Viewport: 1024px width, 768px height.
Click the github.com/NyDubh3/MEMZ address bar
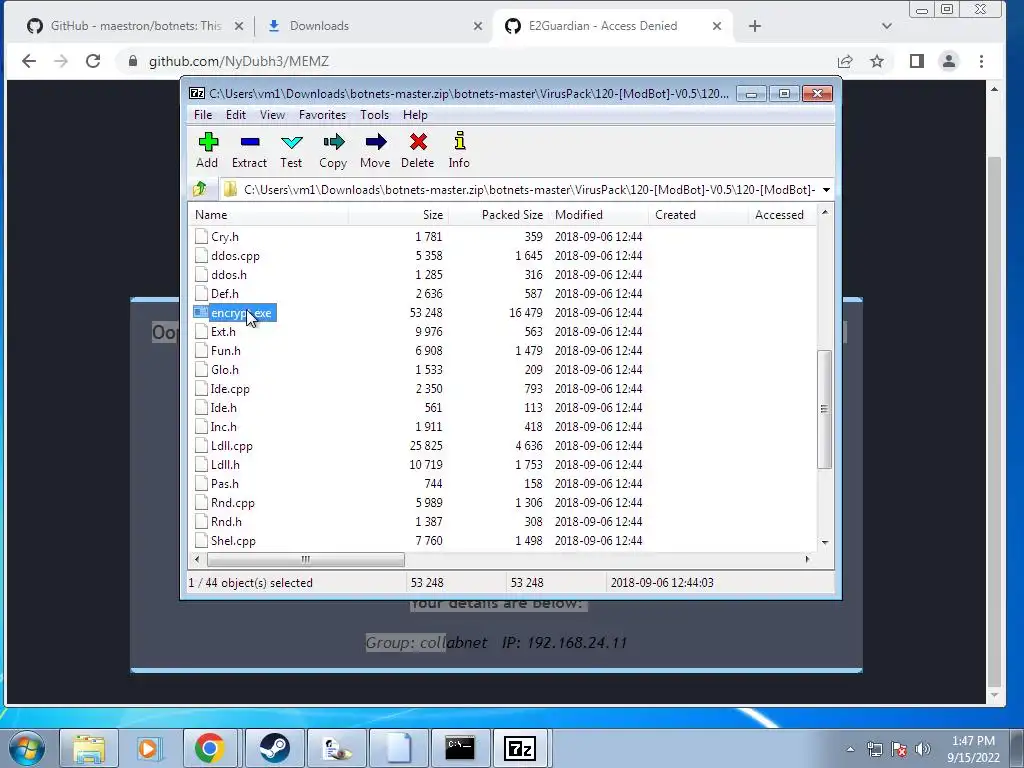click(x=238, y=61)
